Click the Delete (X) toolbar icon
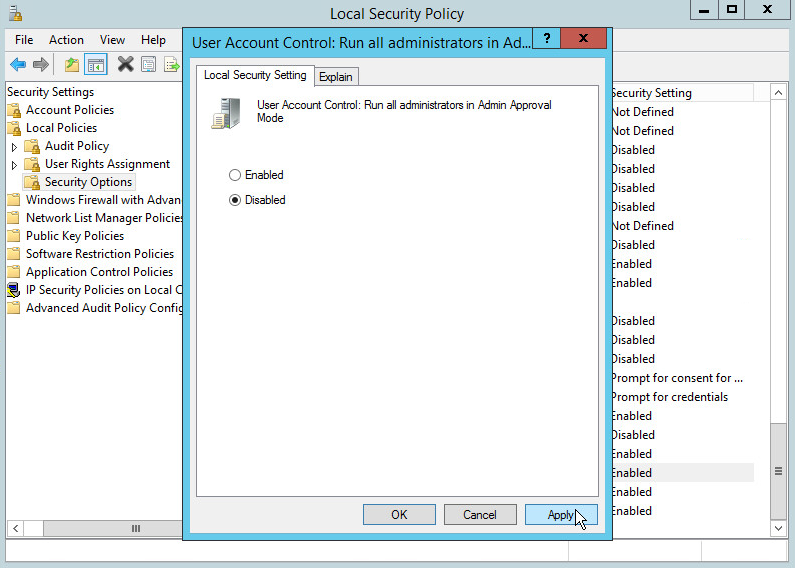The width and height of the screenshot is (795, 568). click(125, 65)
